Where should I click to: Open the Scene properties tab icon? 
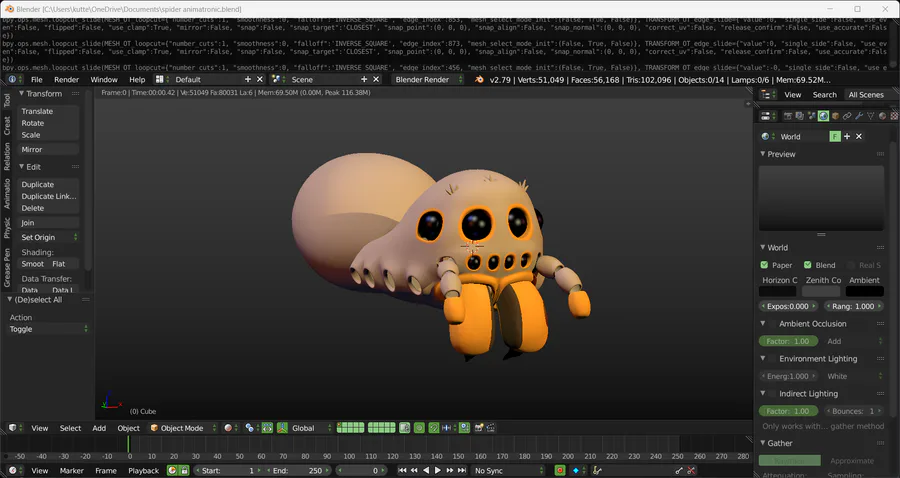[x=812, y=116]
